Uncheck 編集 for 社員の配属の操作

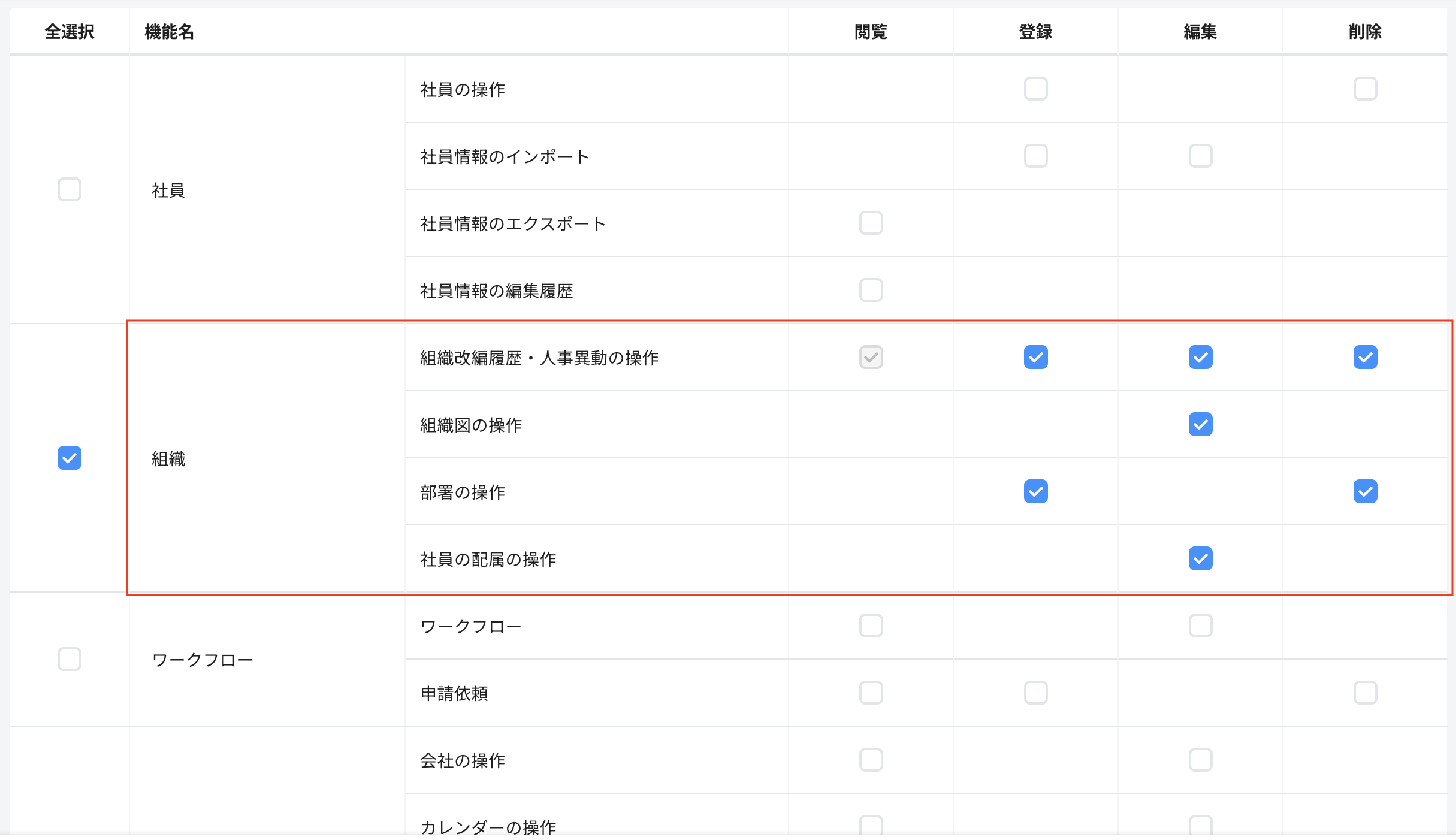pos(1200,558)
